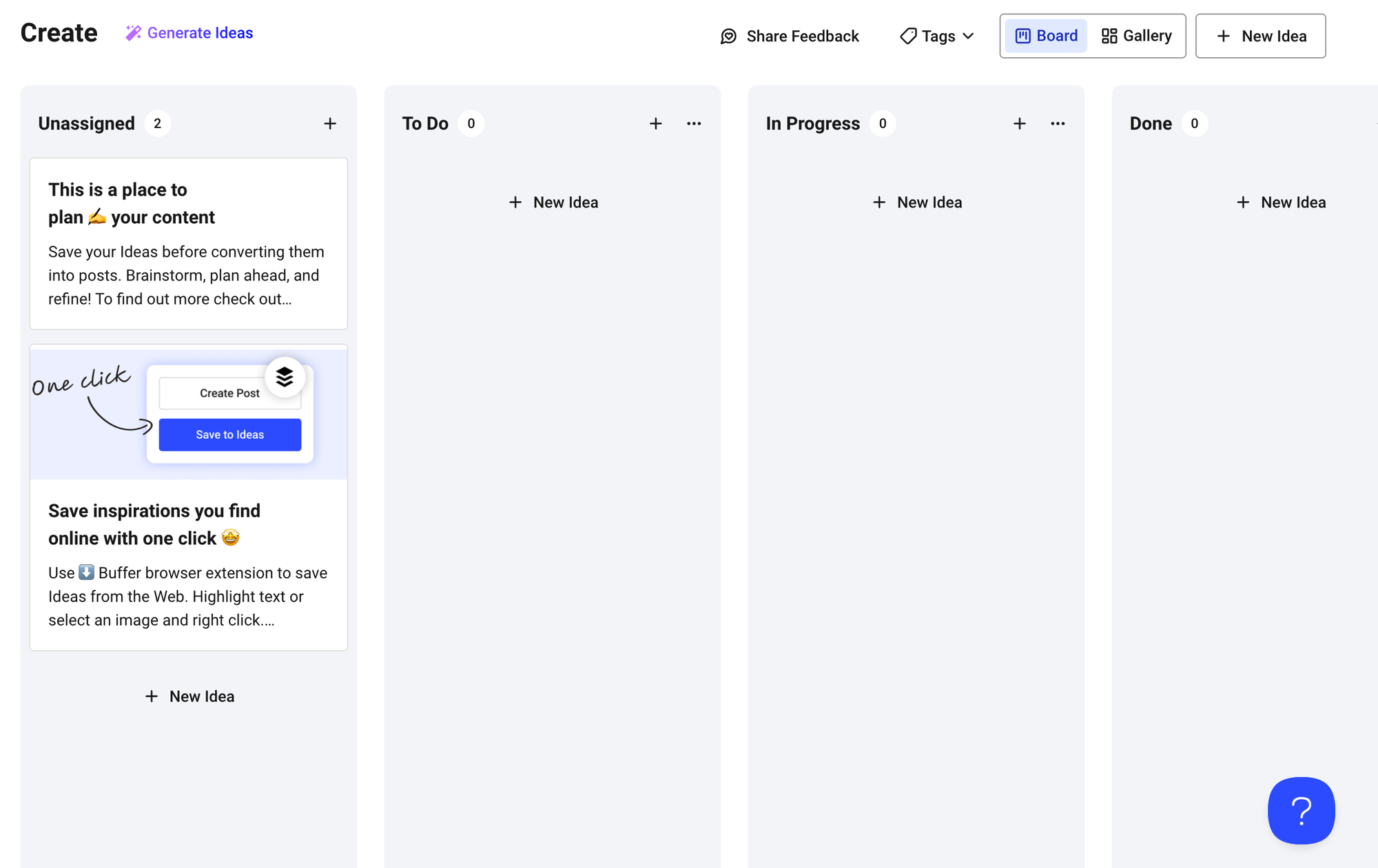Keep Board view selected
1378x868 pixels.
1045,35
